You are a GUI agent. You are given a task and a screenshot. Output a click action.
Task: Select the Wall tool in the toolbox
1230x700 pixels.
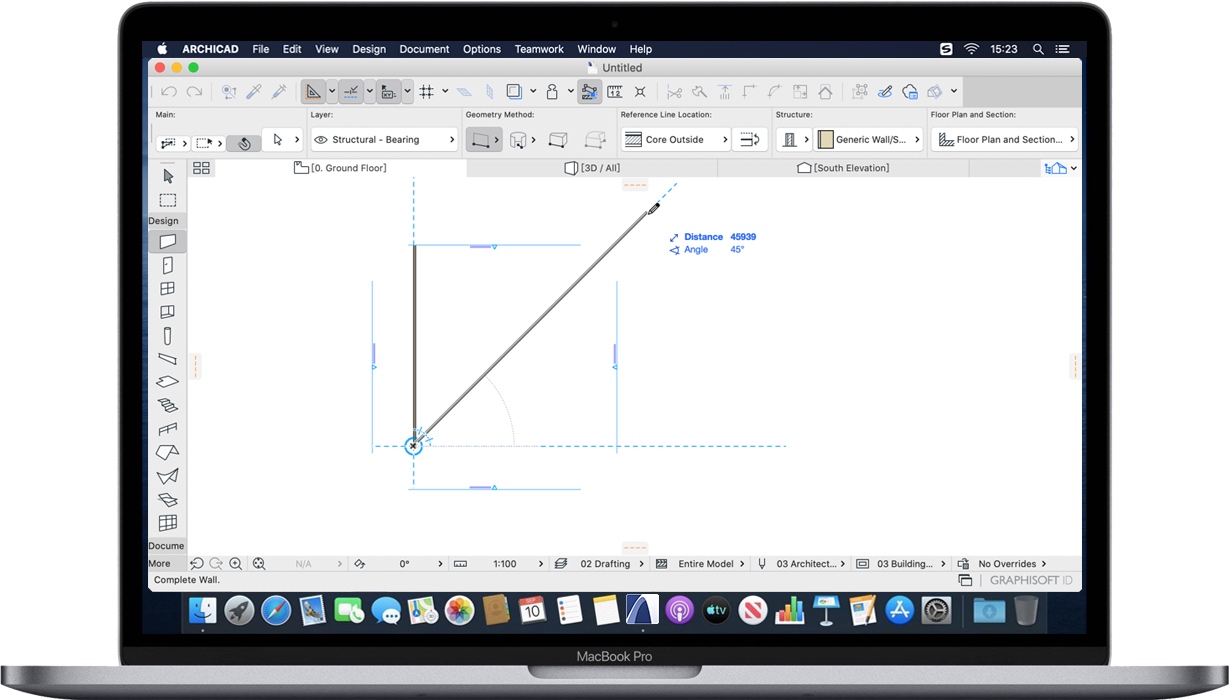coord(168,241)
